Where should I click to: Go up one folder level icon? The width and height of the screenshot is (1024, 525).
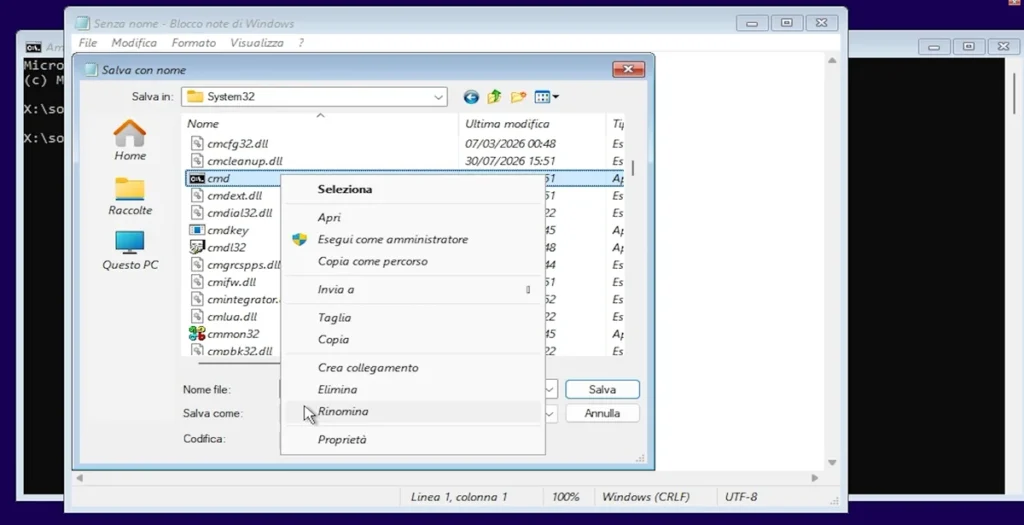click(x=494, y=97)
